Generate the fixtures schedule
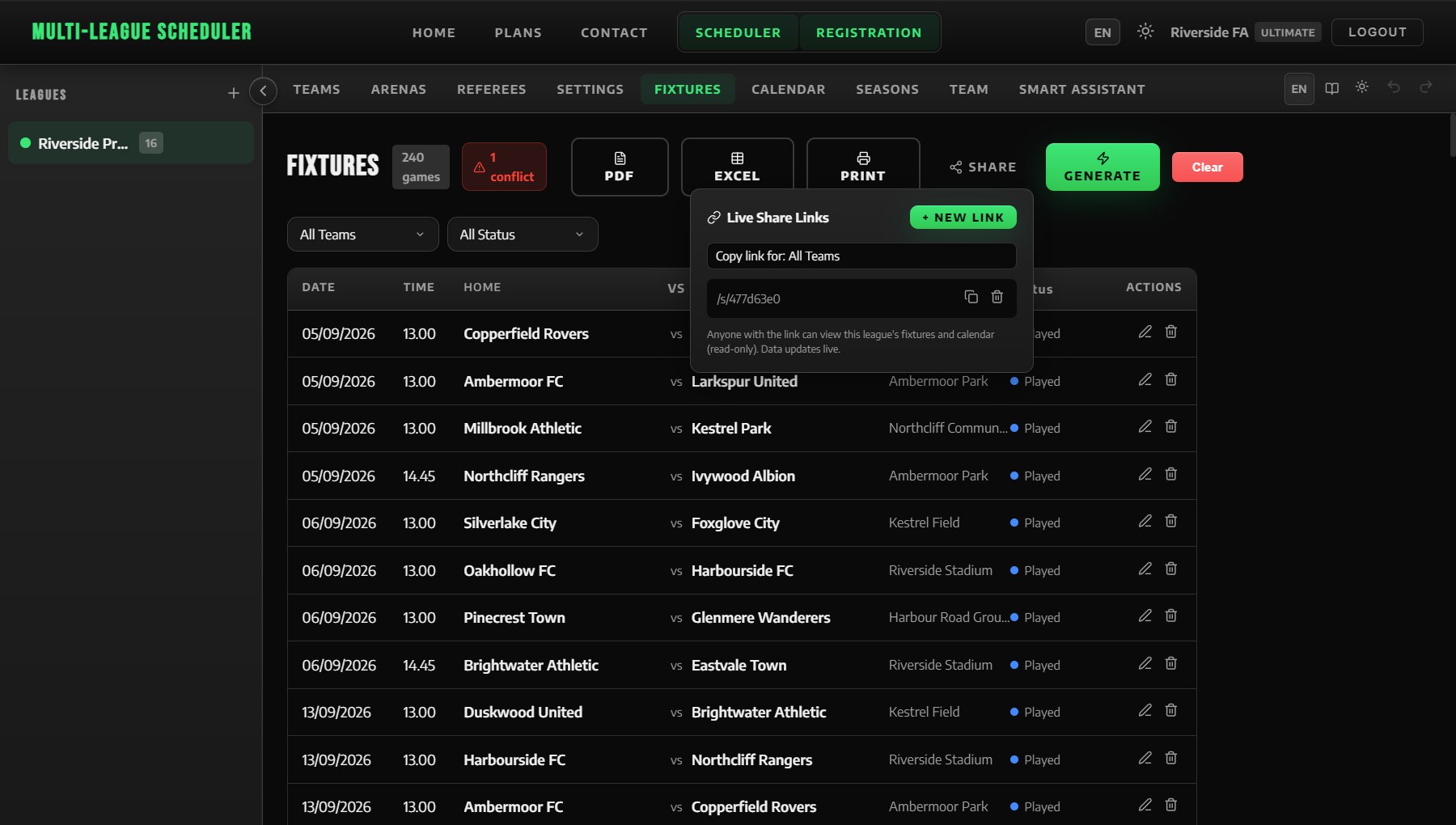 (x=1102, y=167)
